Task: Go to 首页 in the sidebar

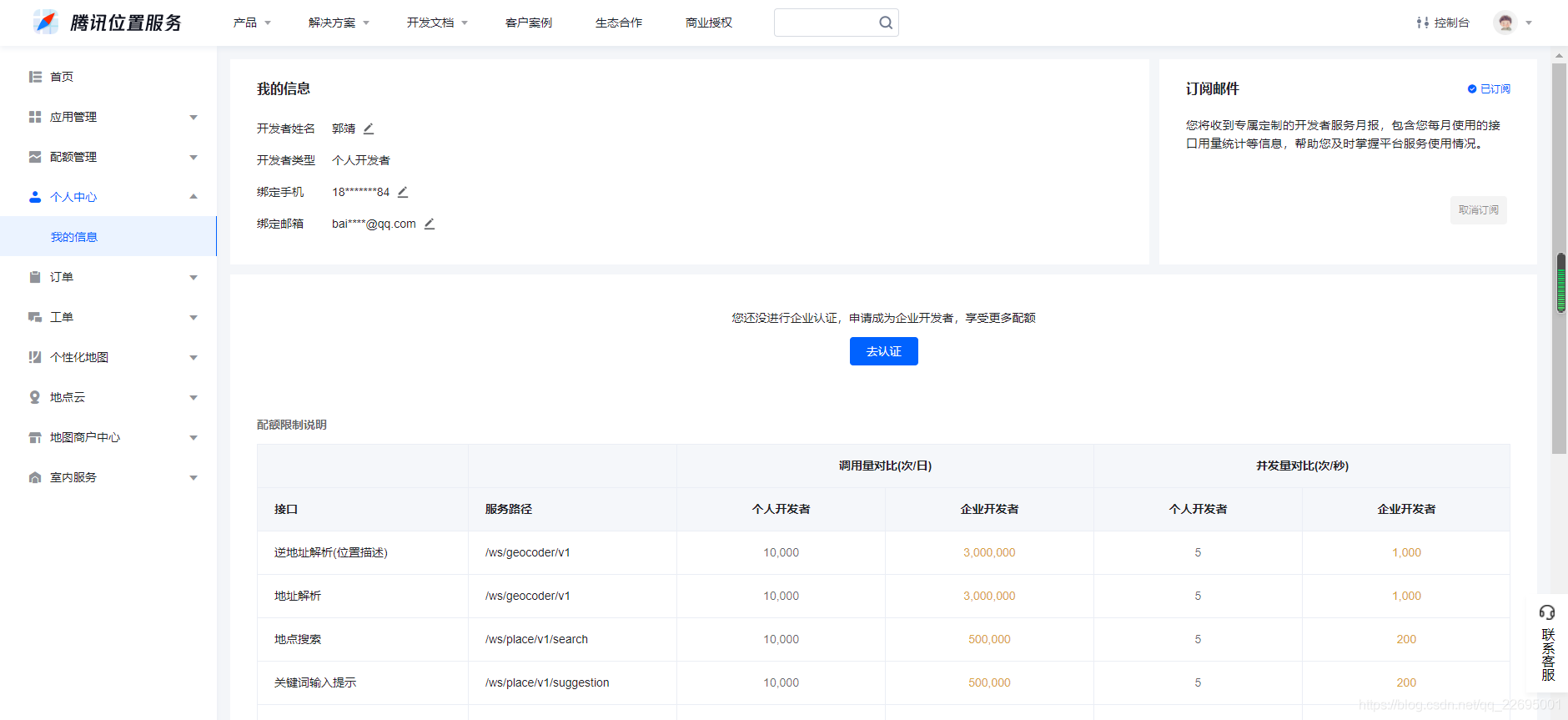Action: click(62, 77)
